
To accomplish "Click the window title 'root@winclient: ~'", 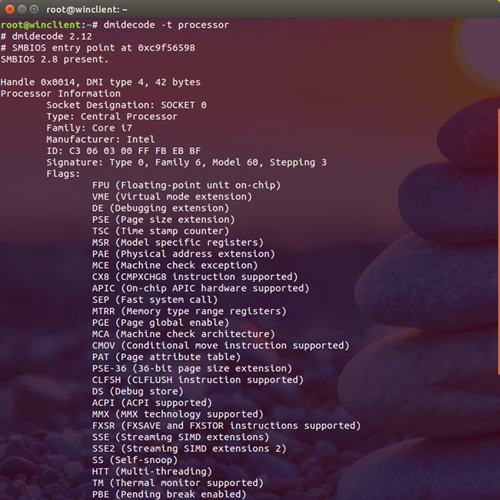I will tap(87, 10).
